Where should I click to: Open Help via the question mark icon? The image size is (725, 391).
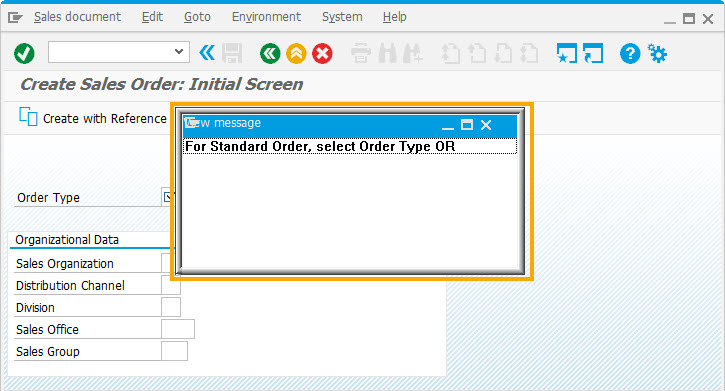(630, 54)
